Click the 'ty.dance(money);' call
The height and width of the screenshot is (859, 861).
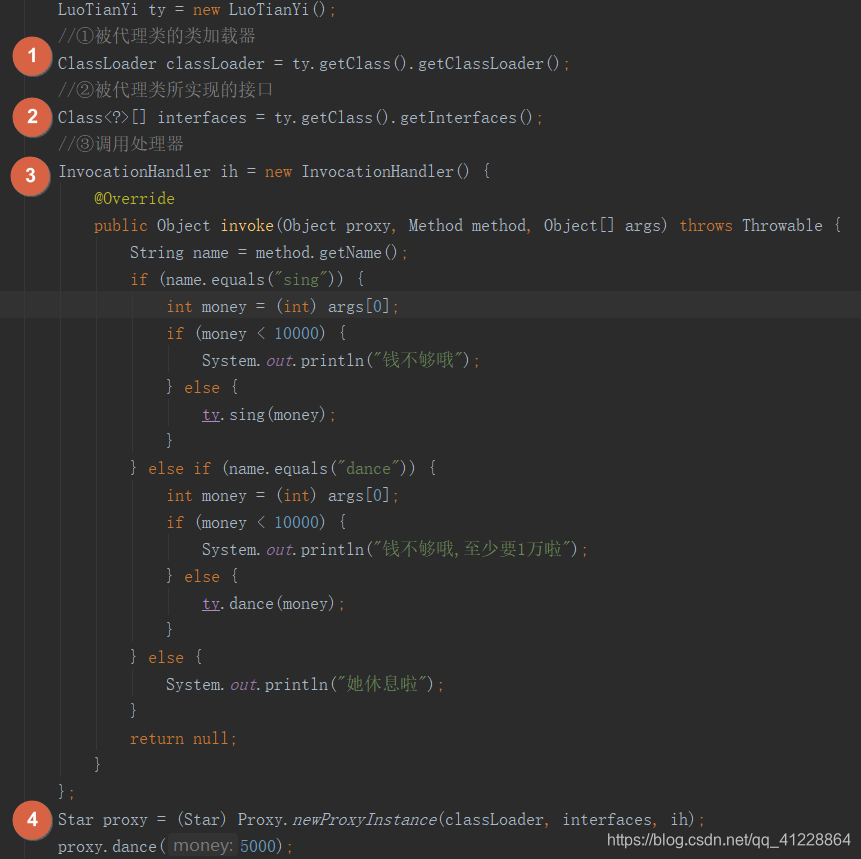click(x=273, y=604)
